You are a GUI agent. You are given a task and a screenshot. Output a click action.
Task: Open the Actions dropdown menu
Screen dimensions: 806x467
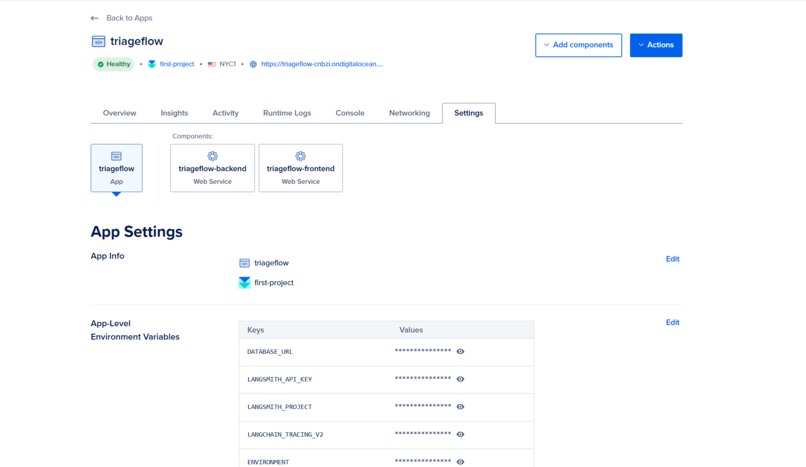[656, 45]
